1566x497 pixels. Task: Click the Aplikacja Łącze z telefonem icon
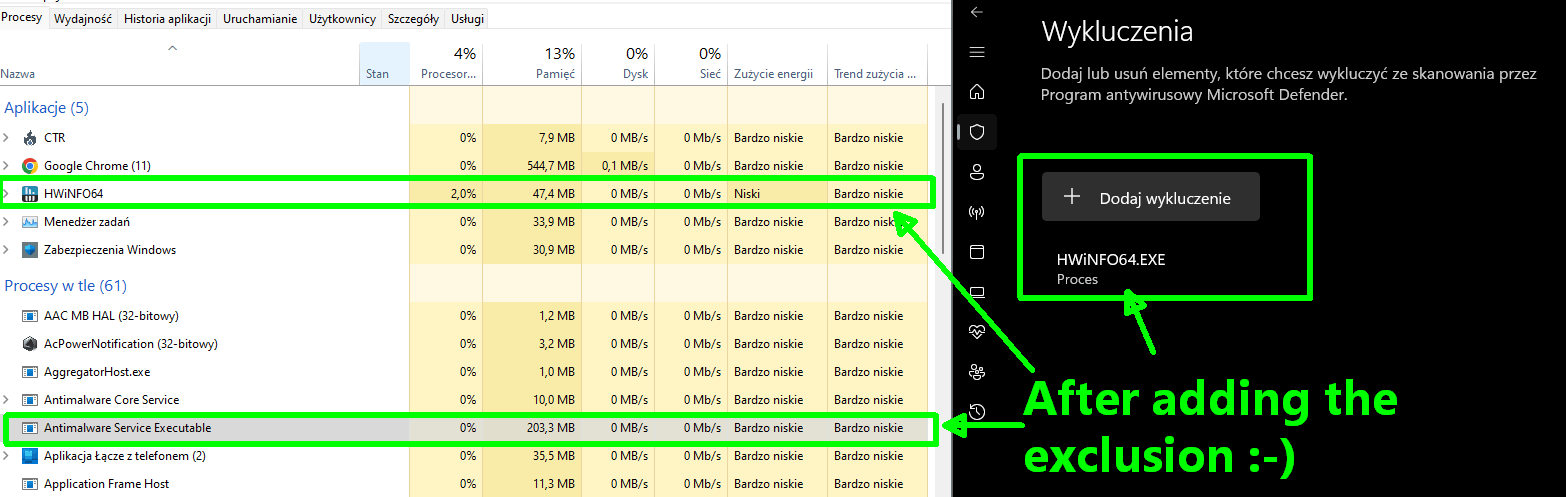(30, 456)
